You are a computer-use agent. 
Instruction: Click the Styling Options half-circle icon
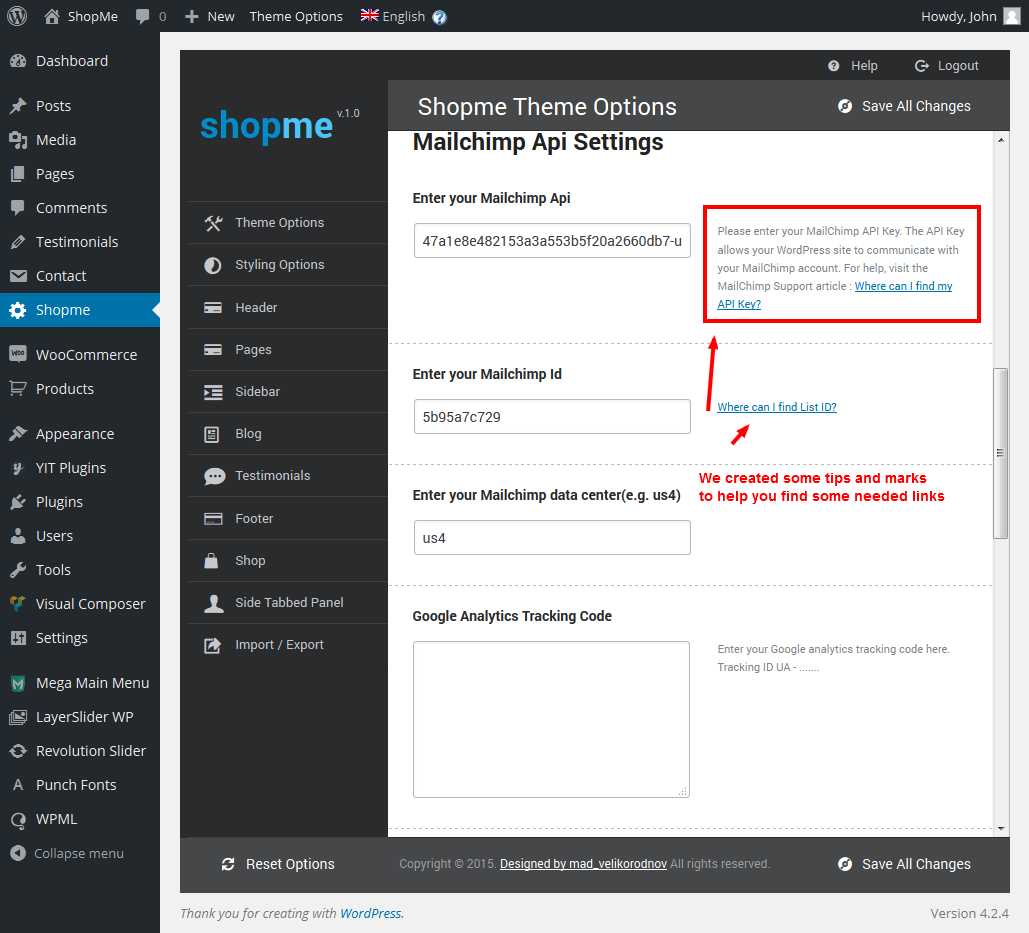[213, 265]
